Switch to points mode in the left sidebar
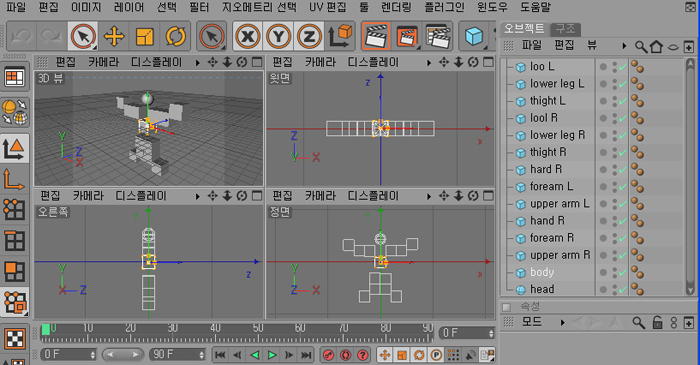This screenshot has width=700, height=365. point(15,210)
